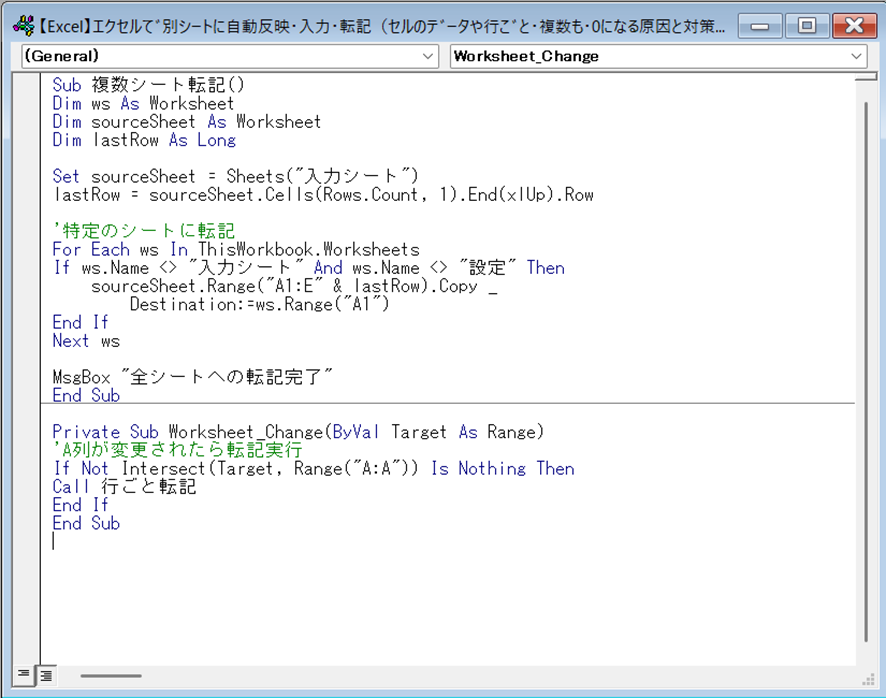886x698 pixels.
Task: Switch to Procedure View button
Action: coord(22,676)
